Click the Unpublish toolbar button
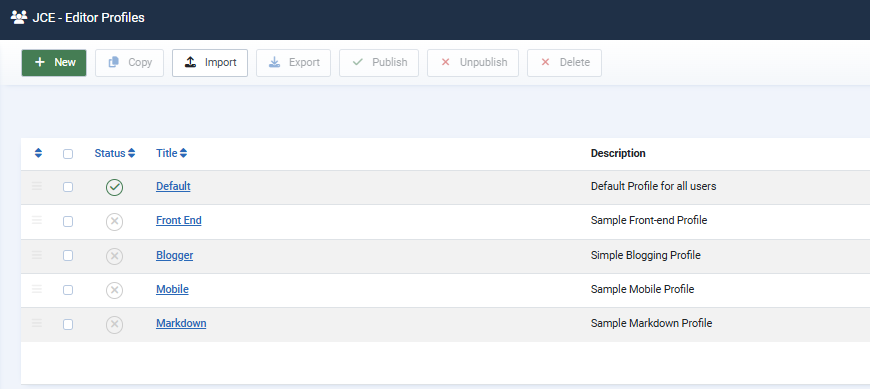 [x=473, y=63]
